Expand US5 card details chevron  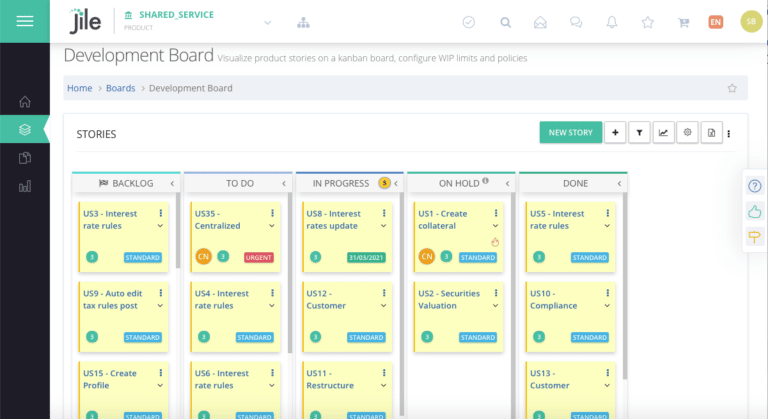pyautogui.click(x=607, y=226)
